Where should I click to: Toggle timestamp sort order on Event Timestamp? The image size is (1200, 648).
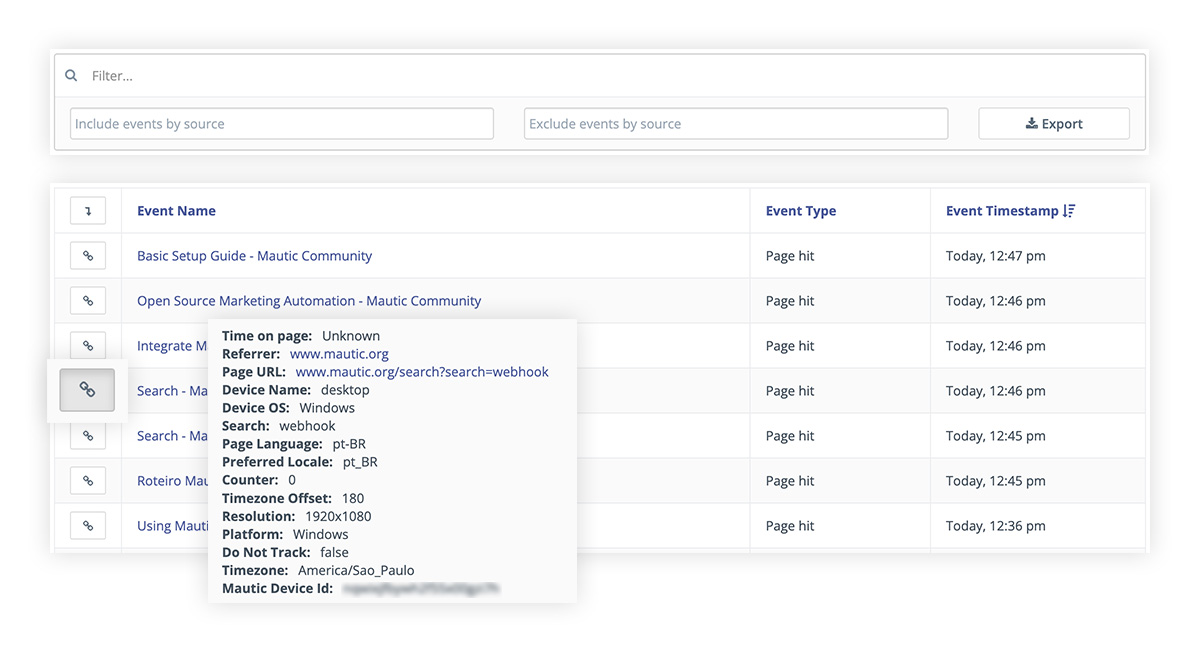pyautogui.click(x=1069, y=210)
